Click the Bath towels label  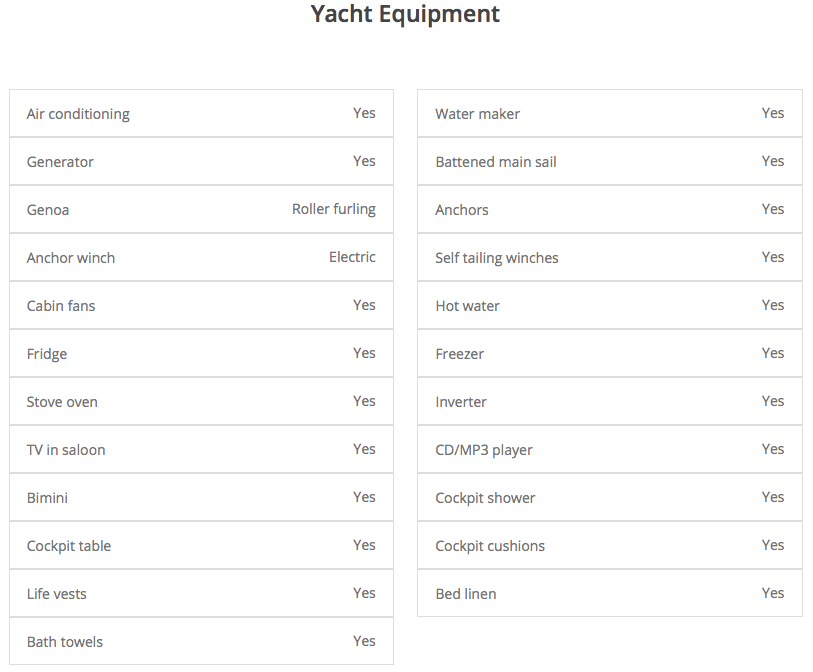65,642
